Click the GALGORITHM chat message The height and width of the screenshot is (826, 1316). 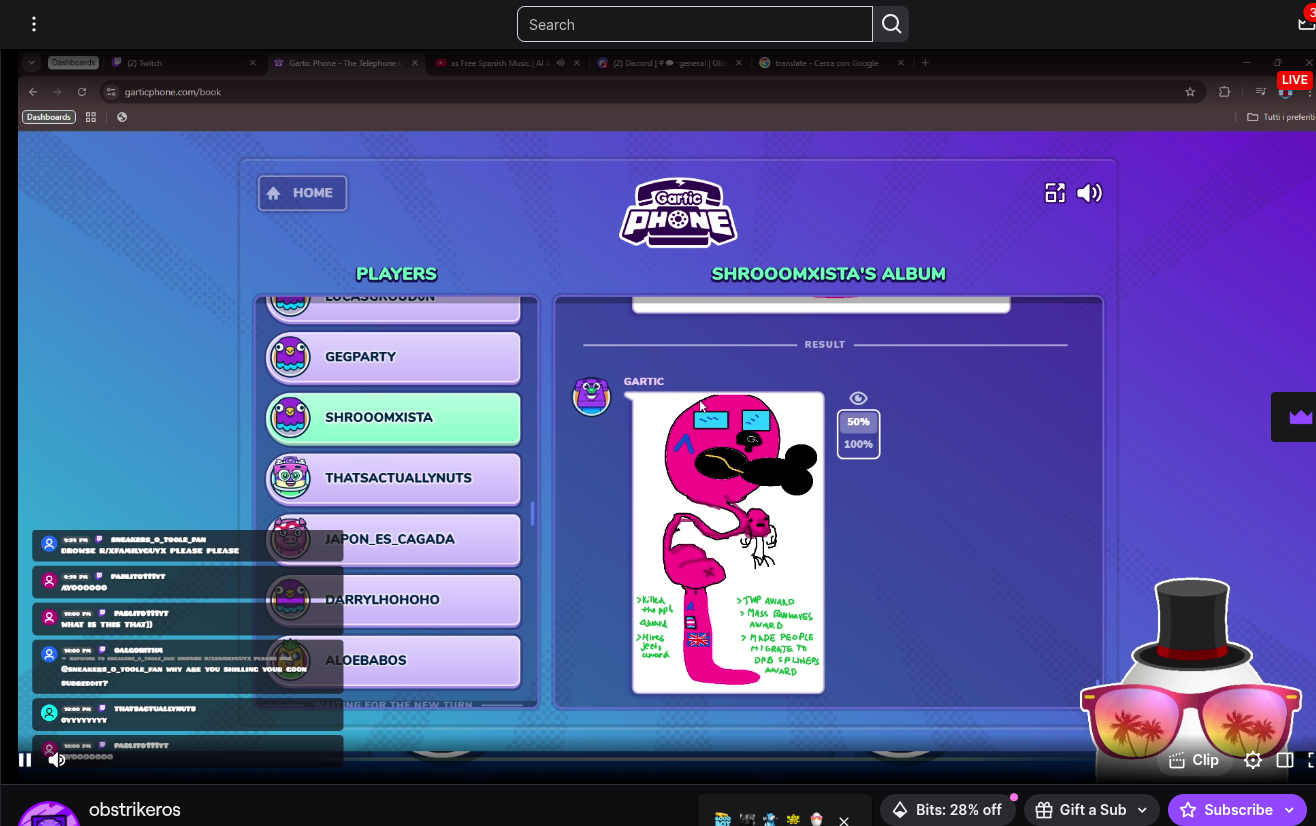[x=188, y=665]
